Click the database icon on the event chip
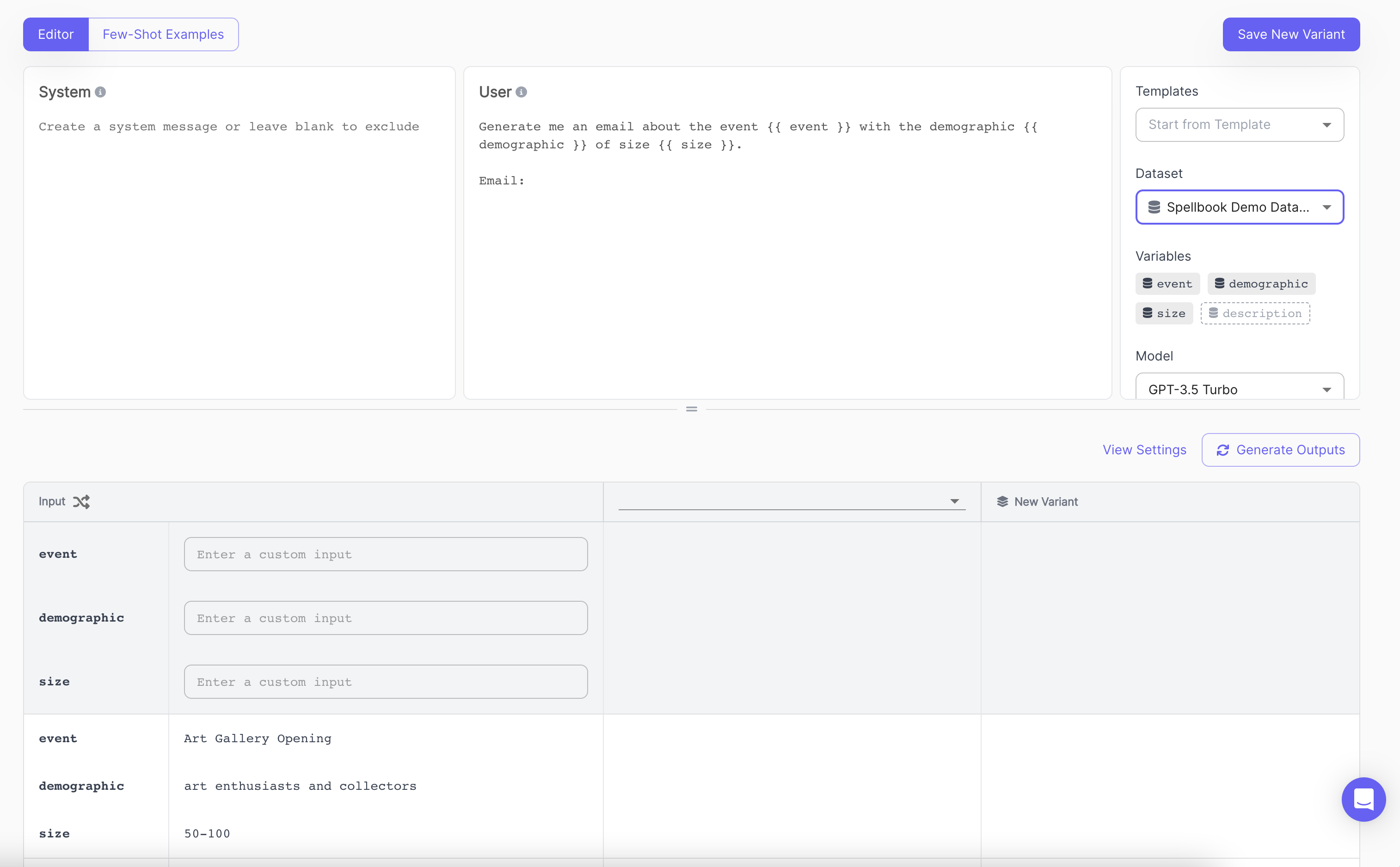Viewport: 1400px width, 867px height. 1147,283
